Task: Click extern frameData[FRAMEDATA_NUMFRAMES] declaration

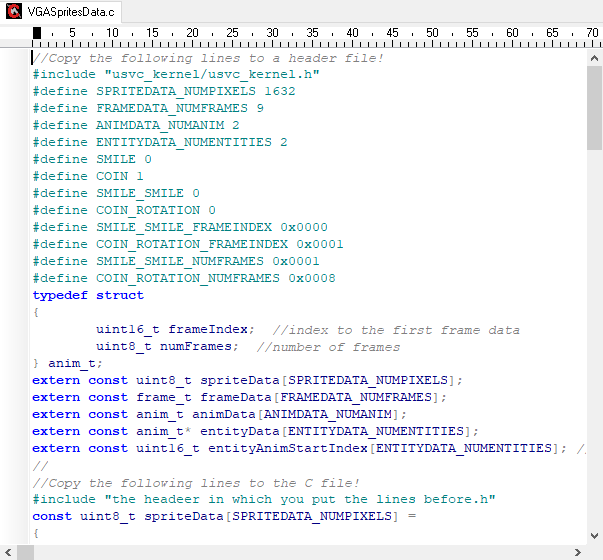Action: (x=239, y=397)
